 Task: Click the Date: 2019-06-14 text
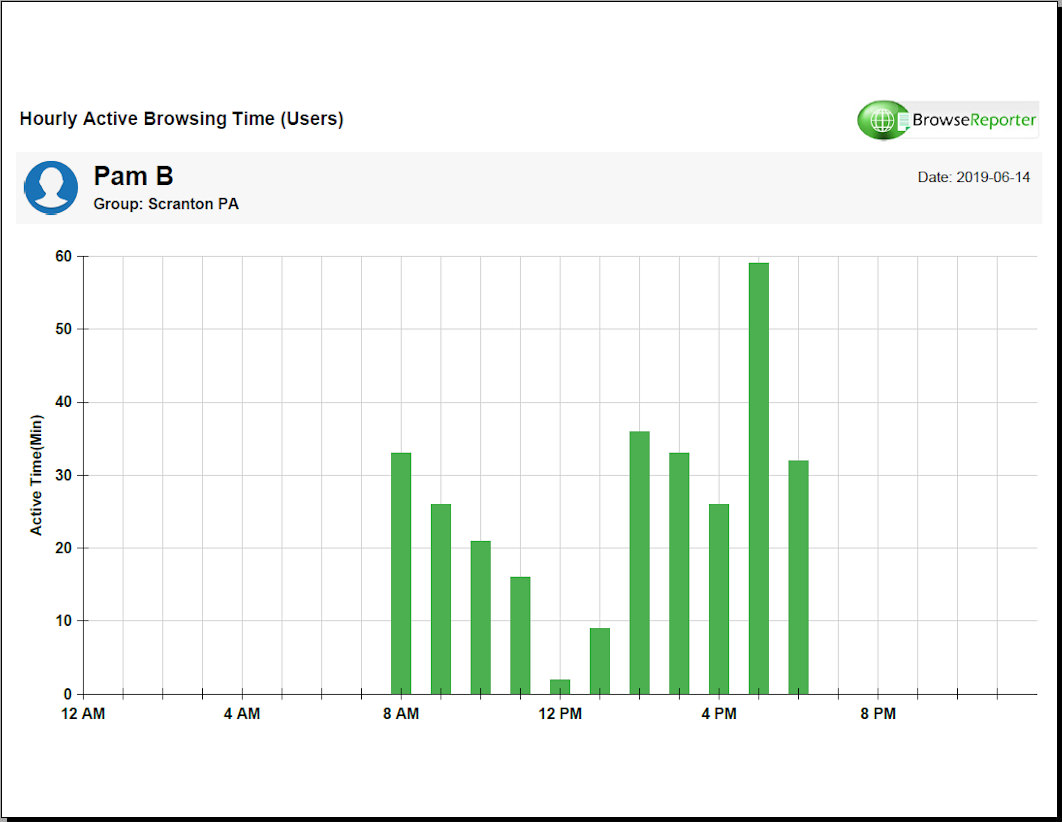tap(973, 177)
